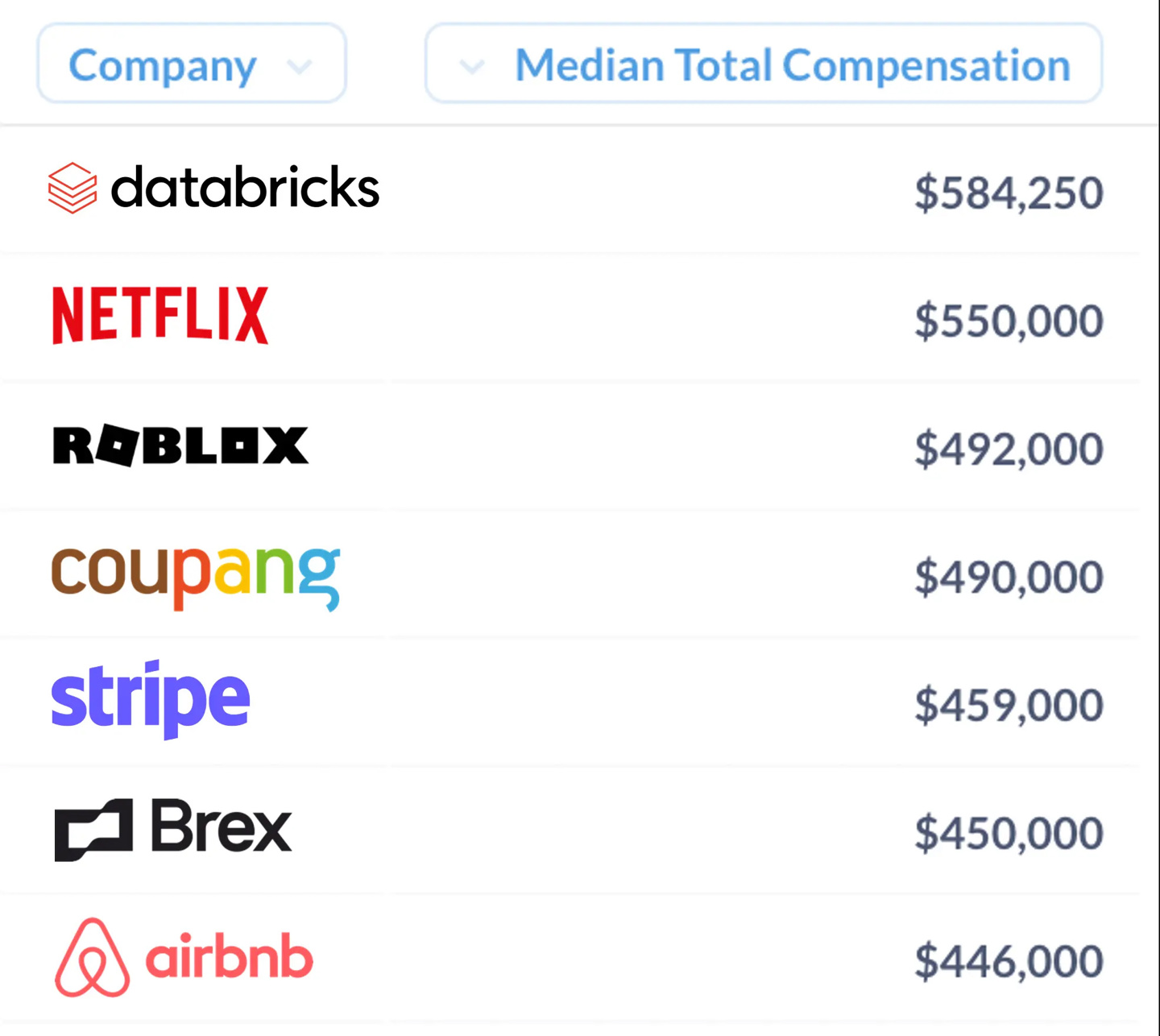Click the Airbnb Bélo symbol
The height and width of the screenshot is (1036, 1160).
92,957
